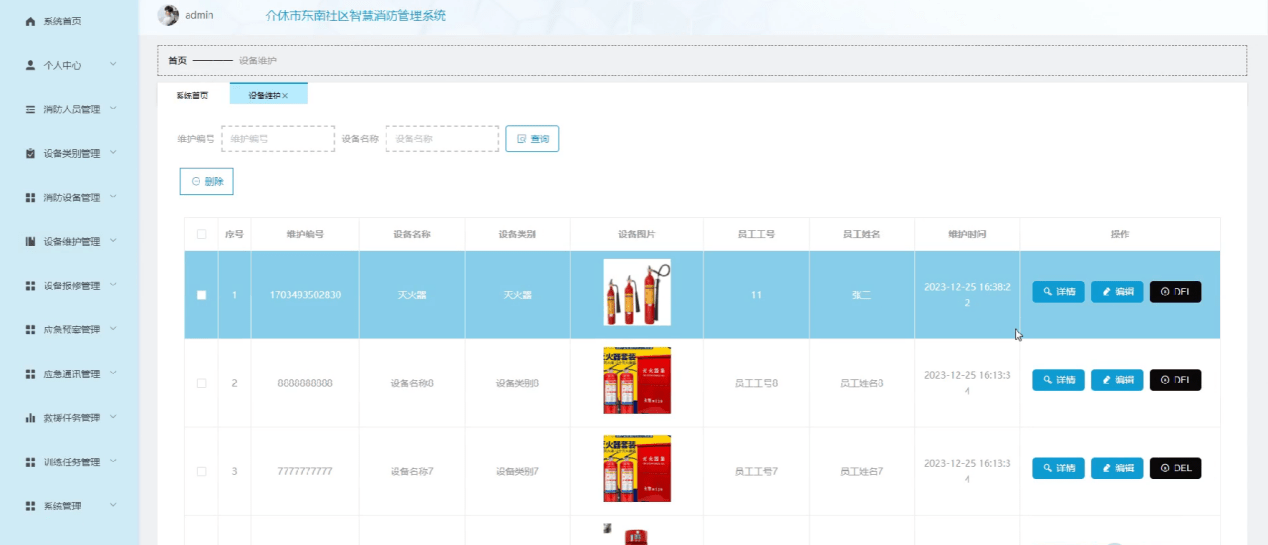
Task: Expand the 消防设备管理 chevron
Action: pos(113,196)
